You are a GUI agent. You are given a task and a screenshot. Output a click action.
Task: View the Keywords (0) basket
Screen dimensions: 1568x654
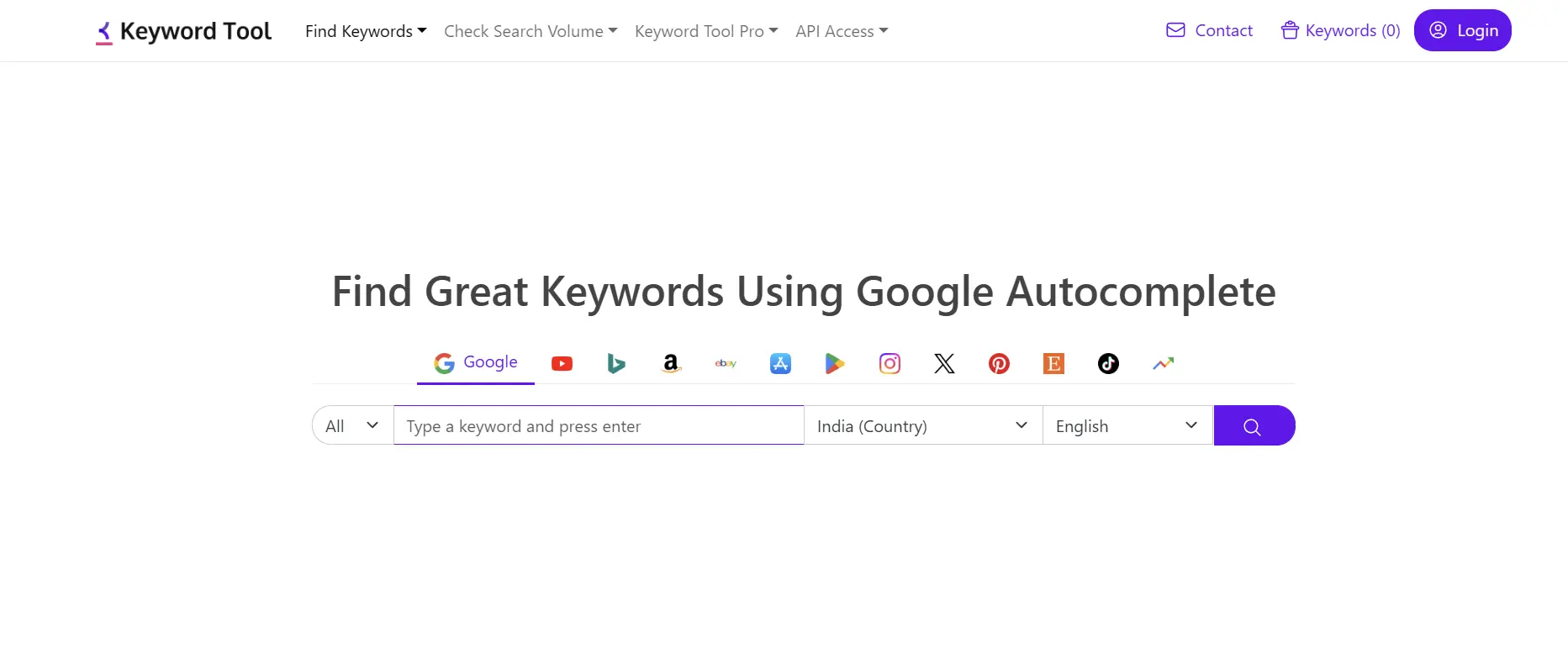pyautogui.click(x=1340, y=30)
